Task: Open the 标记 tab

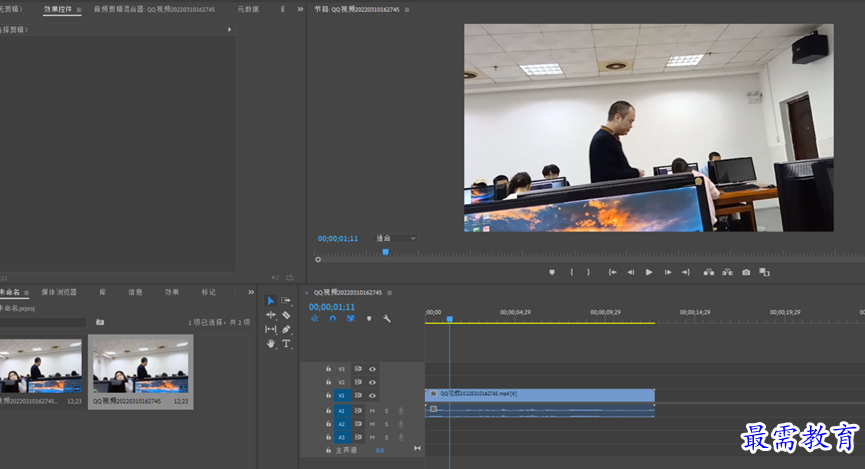Action: (x=209, y=292)
